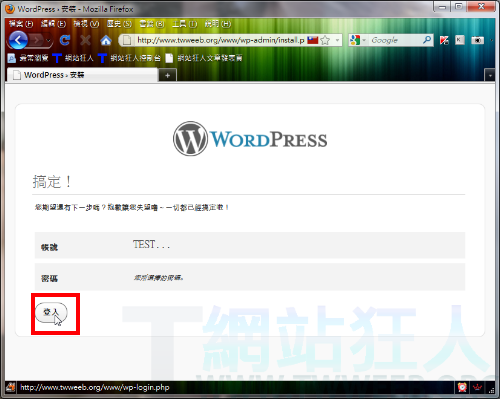Open the Tools (T) menu
This screenshot has height=399, width=500.
pyautogui.click(x=184, y=24)
